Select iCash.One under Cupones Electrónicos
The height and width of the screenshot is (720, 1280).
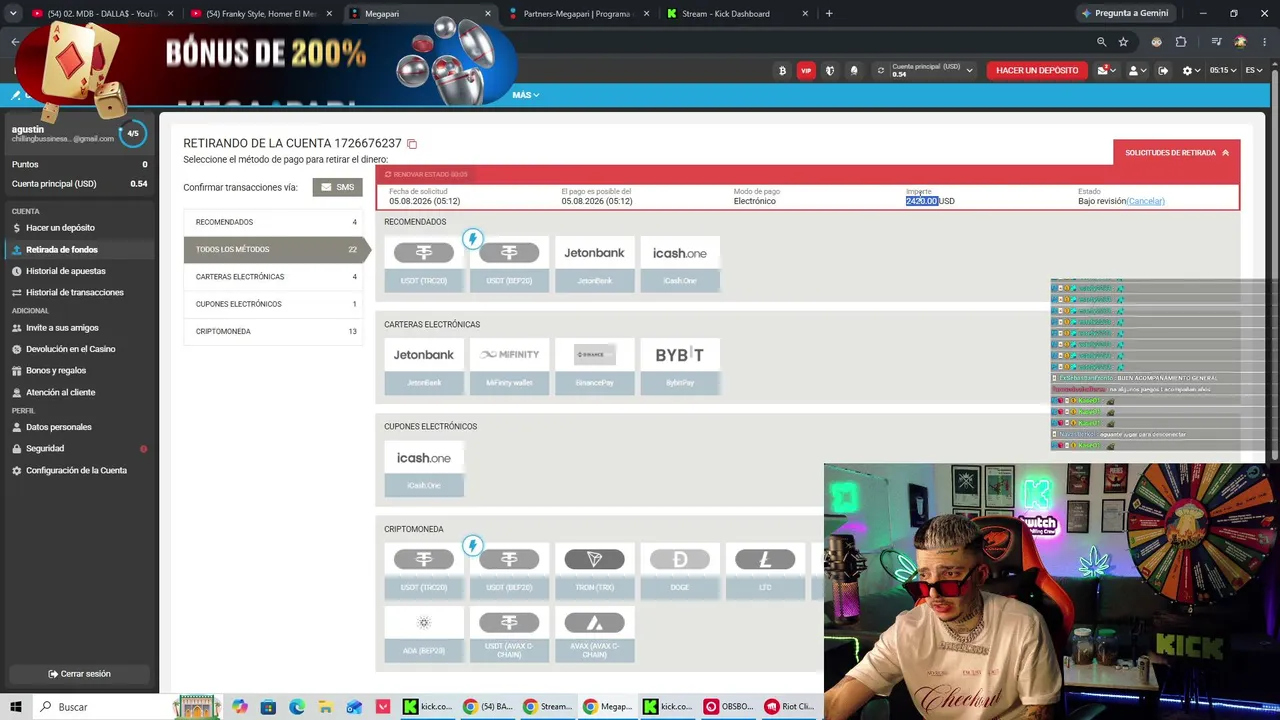pos(424,469)
